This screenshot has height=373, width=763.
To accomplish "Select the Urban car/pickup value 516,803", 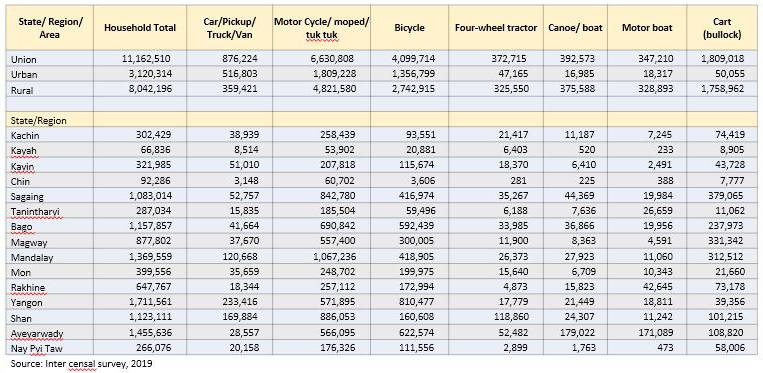I will tap(239, 73).
